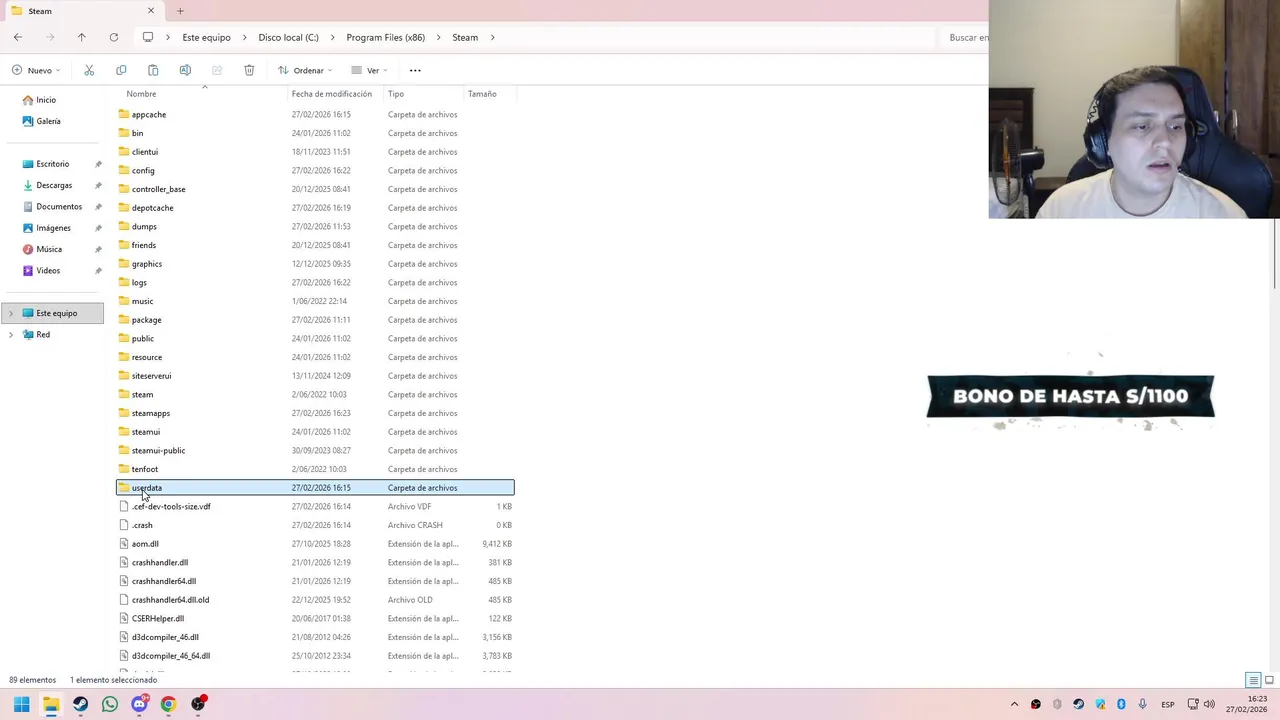Open Discord from the taskbar
The image size is (1280, 720).
[139, 704]
